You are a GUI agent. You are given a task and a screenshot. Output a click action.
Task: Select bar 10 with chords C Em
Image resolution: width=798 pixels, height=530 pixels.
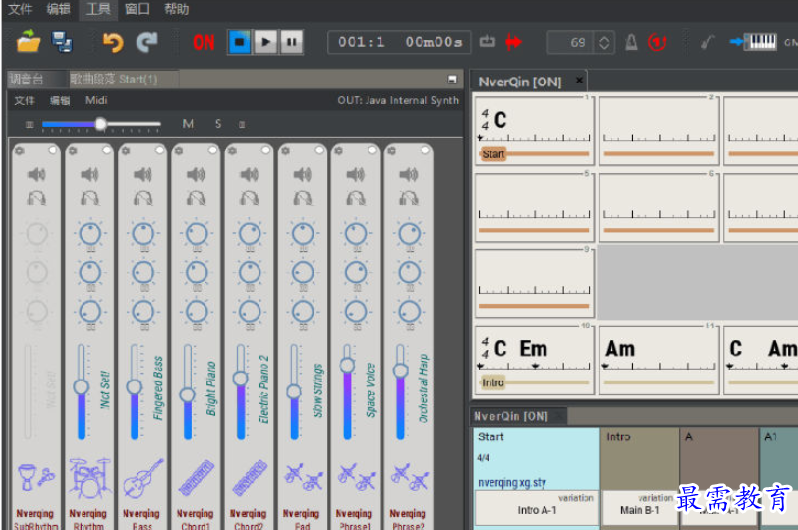(x=534, y=359)
